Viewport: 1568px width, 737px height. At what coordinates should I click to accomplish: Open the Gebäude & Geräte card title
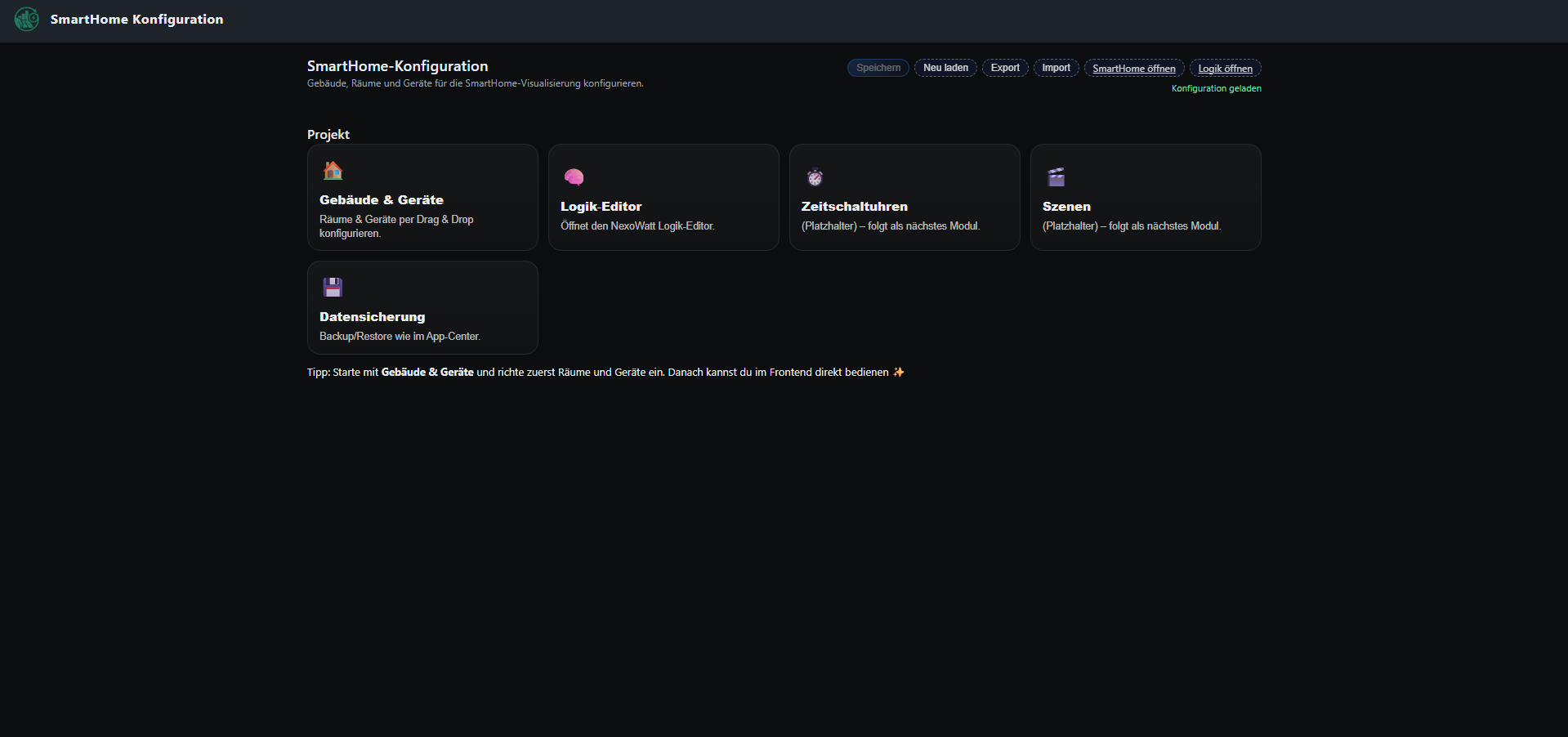pos(382,200)
